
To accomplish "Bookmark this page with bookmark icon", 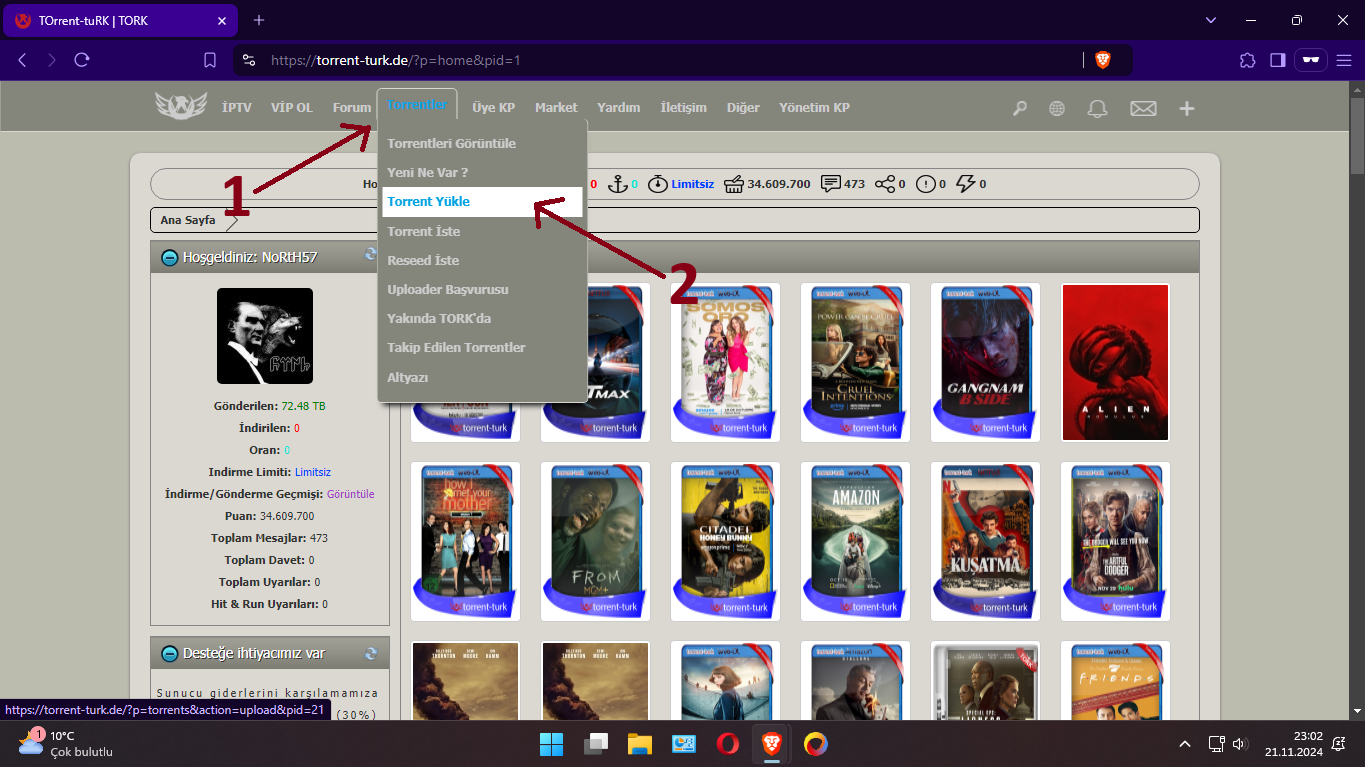I will (x=210, y=60).
